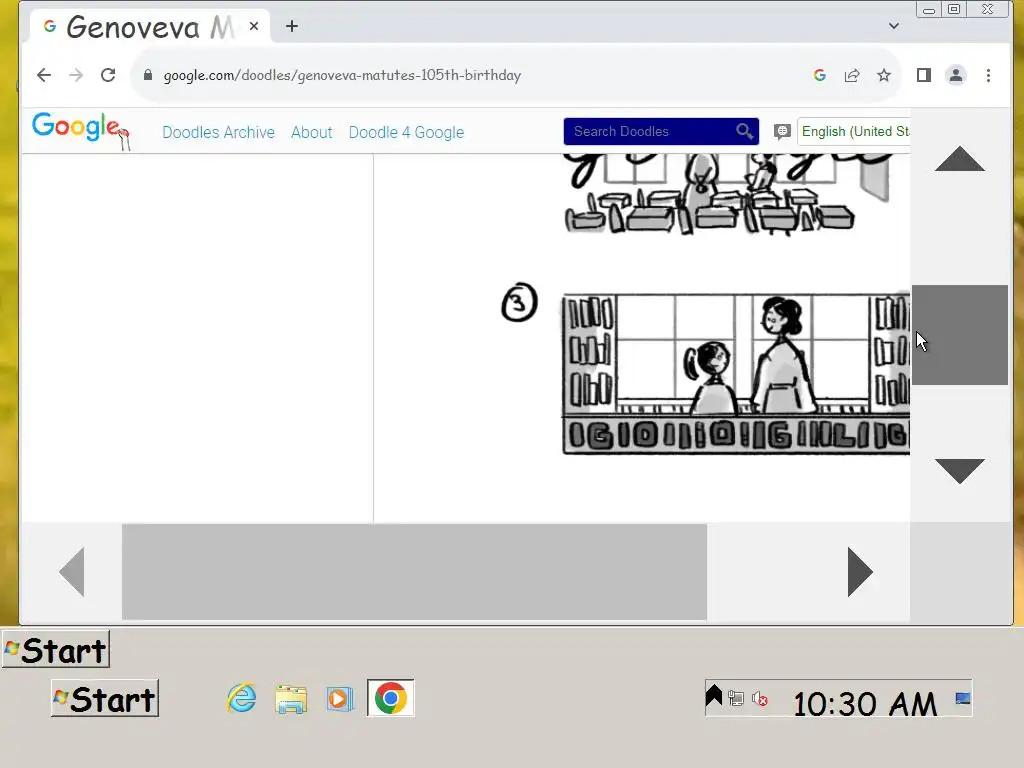Click the vertical scrollbar down arrow
This screenshot has height=768, width=1024.
pyautogui.click(x=959, y=471)
